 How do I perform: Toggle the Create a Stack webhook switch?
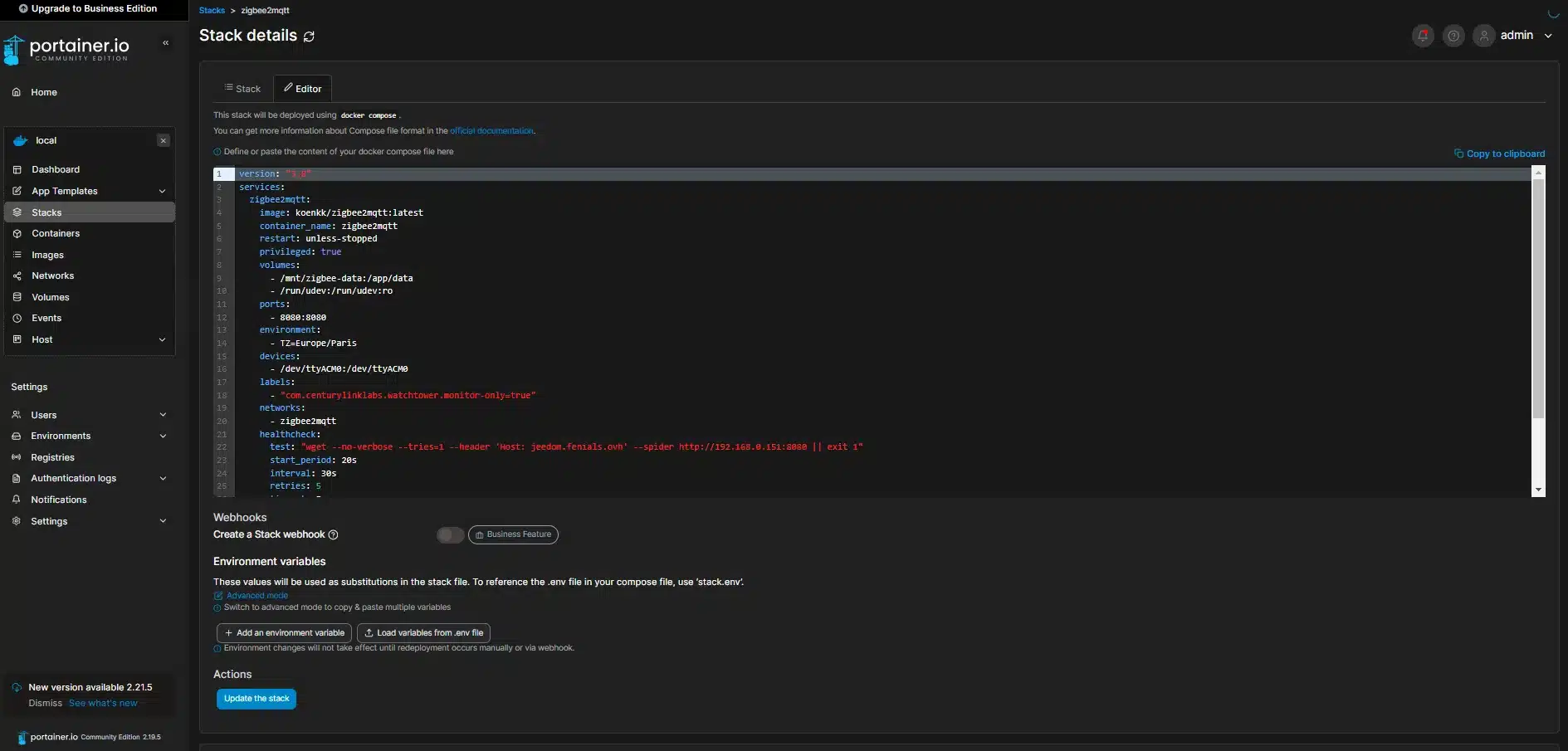[x=450, y=535]
